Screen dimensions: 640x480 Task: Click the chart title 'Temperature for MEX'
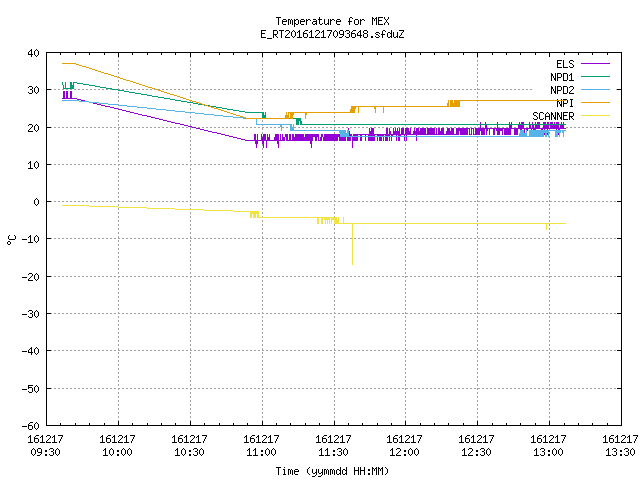(332, 21)
